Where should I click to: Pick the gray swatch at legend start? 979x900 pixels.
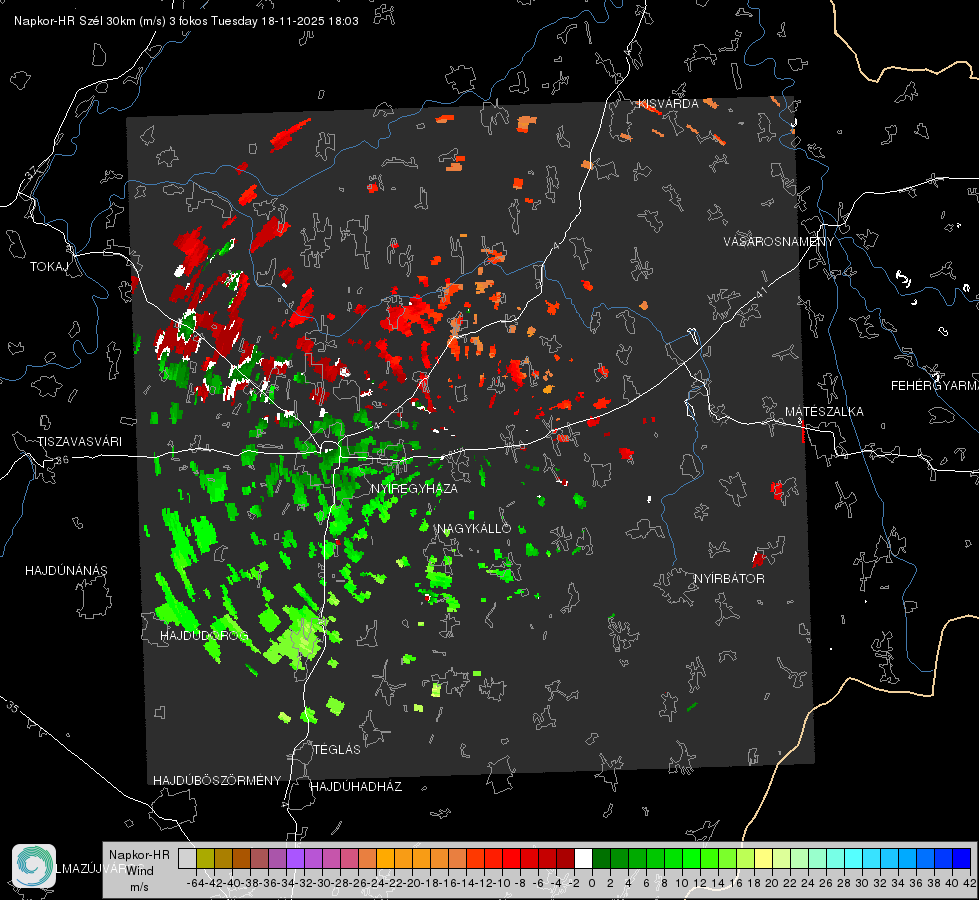187,858
